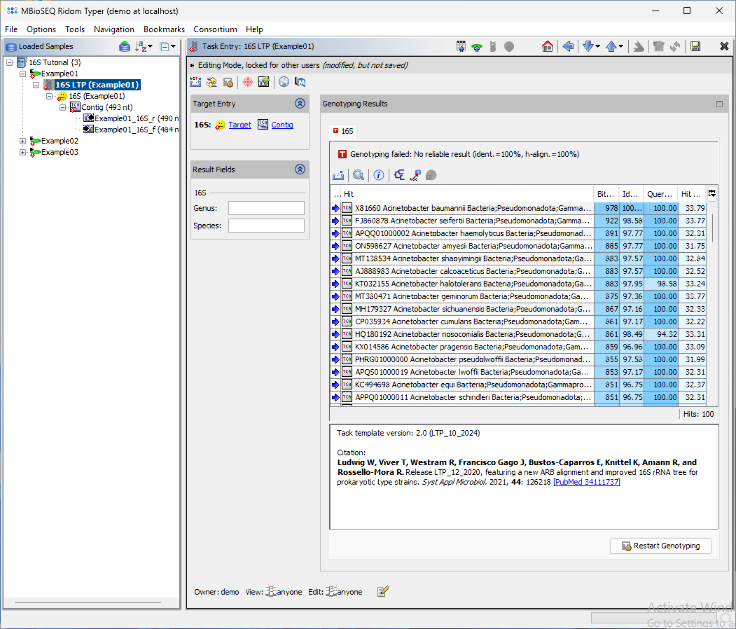
Task: Open dropdown next to blue down arrow
Action: 598,46
